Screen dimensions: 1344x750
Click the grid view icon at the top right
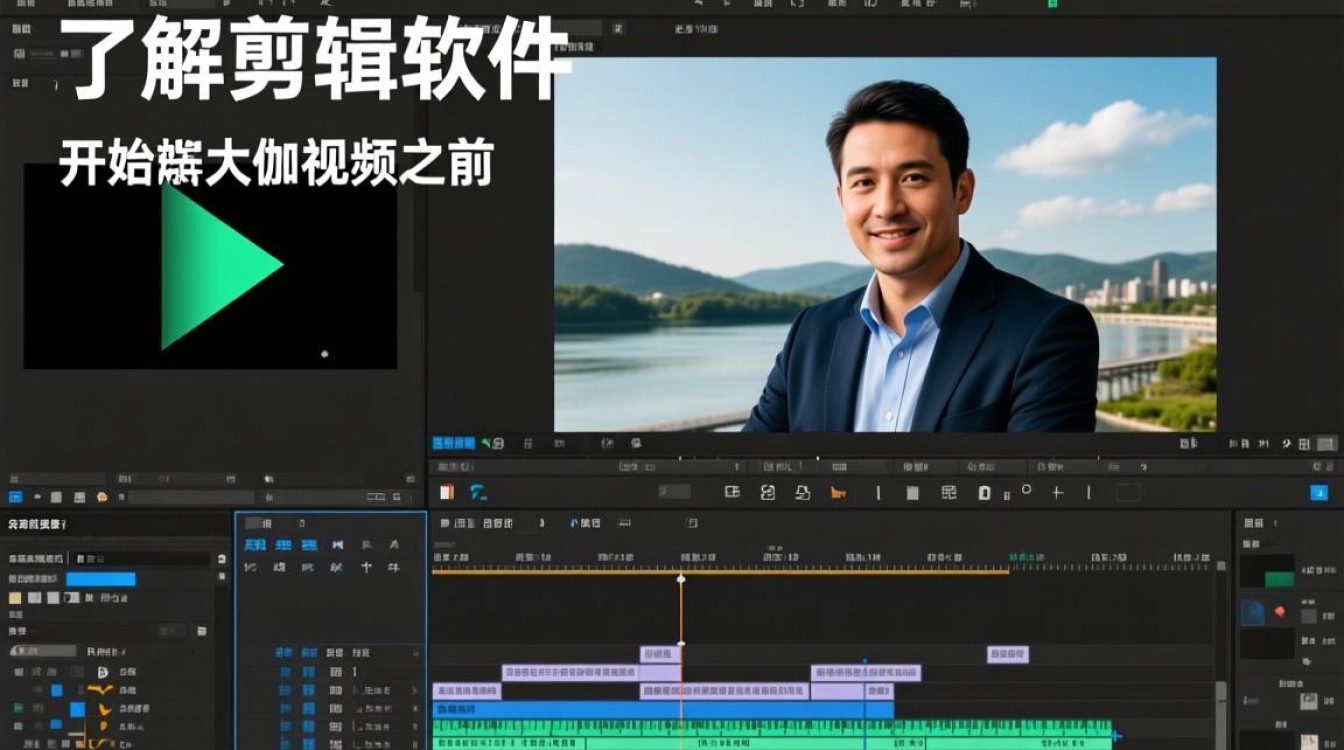point(1305,444)
